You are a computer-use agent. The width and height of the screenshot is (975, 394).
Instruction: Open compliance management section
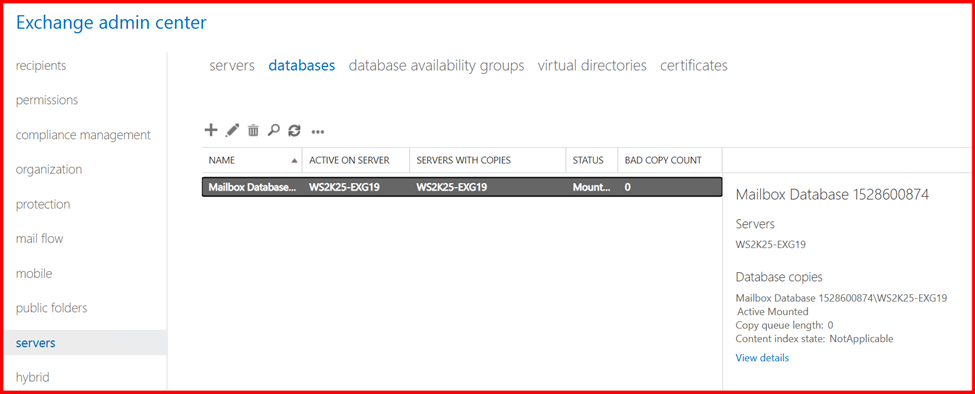(x=83, y=135)
